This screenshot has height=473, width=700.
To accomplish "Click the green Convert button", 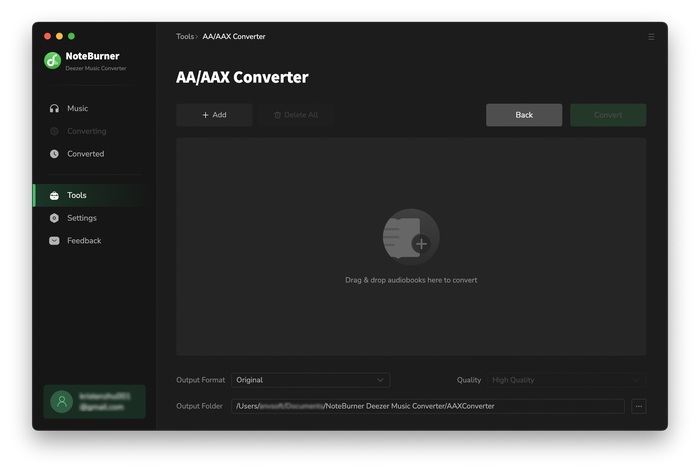I will (x=608, y=115).
